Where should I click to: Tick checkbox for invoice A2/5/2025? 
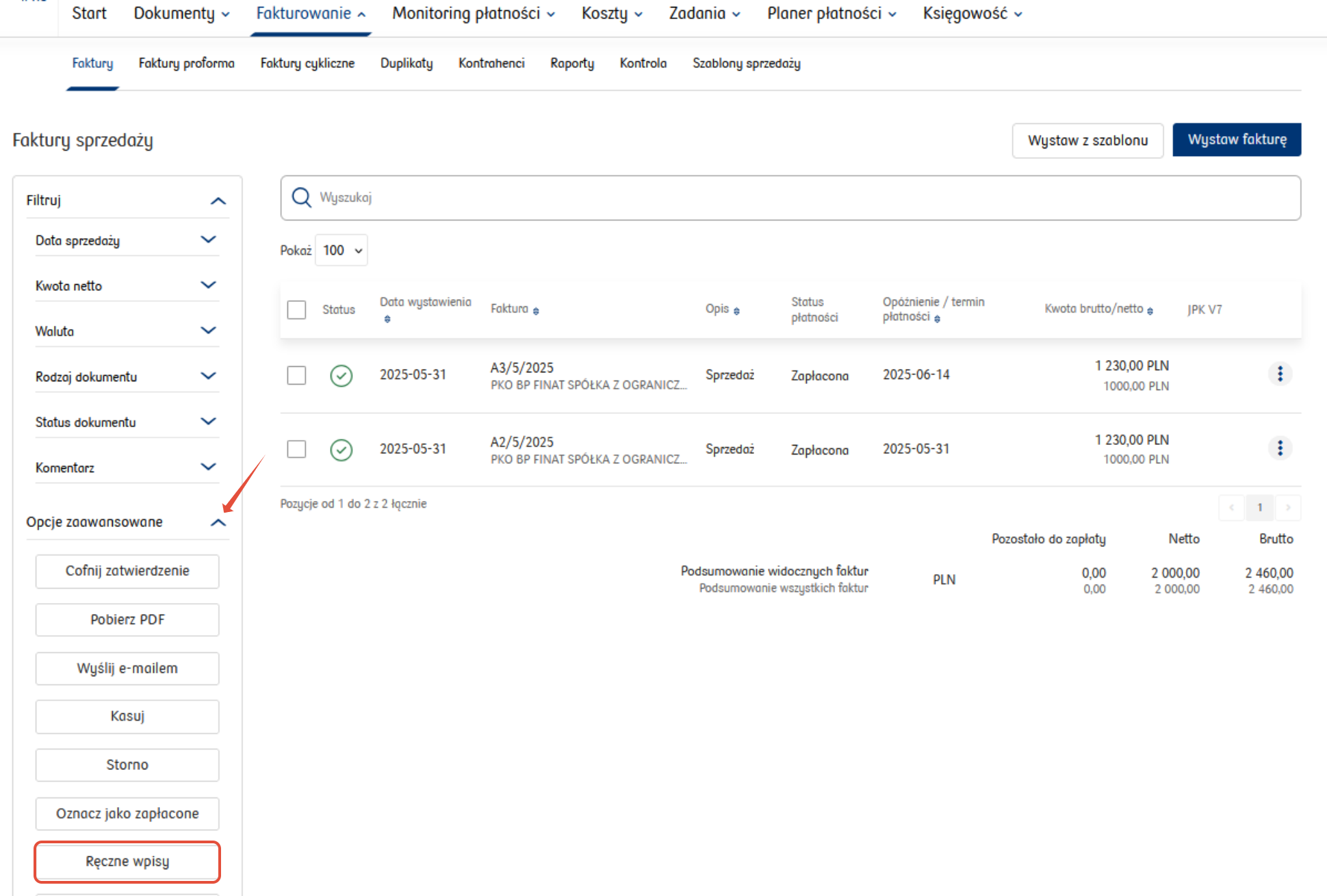click(x=296, y=449)
